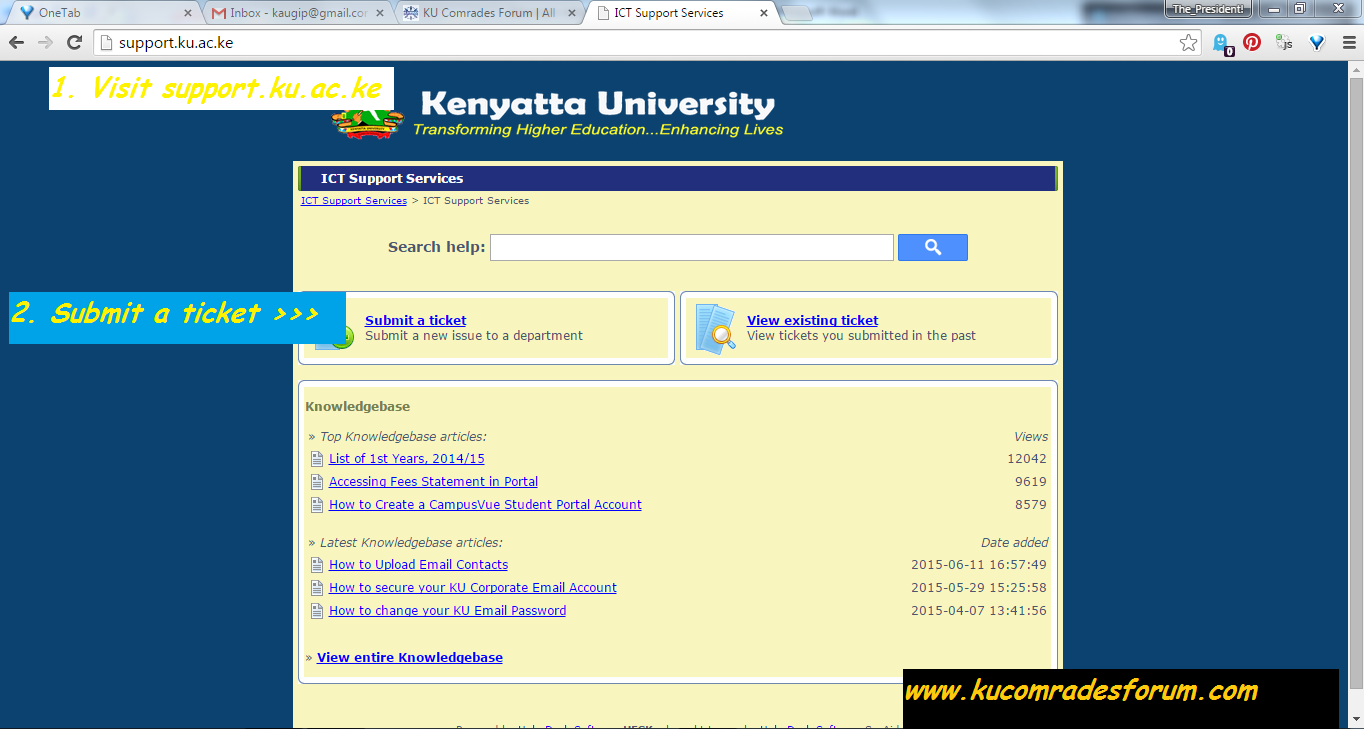Open How to Create a CampusVue account article
Screen dimensions: 1364x729
[x=485, y=505]
